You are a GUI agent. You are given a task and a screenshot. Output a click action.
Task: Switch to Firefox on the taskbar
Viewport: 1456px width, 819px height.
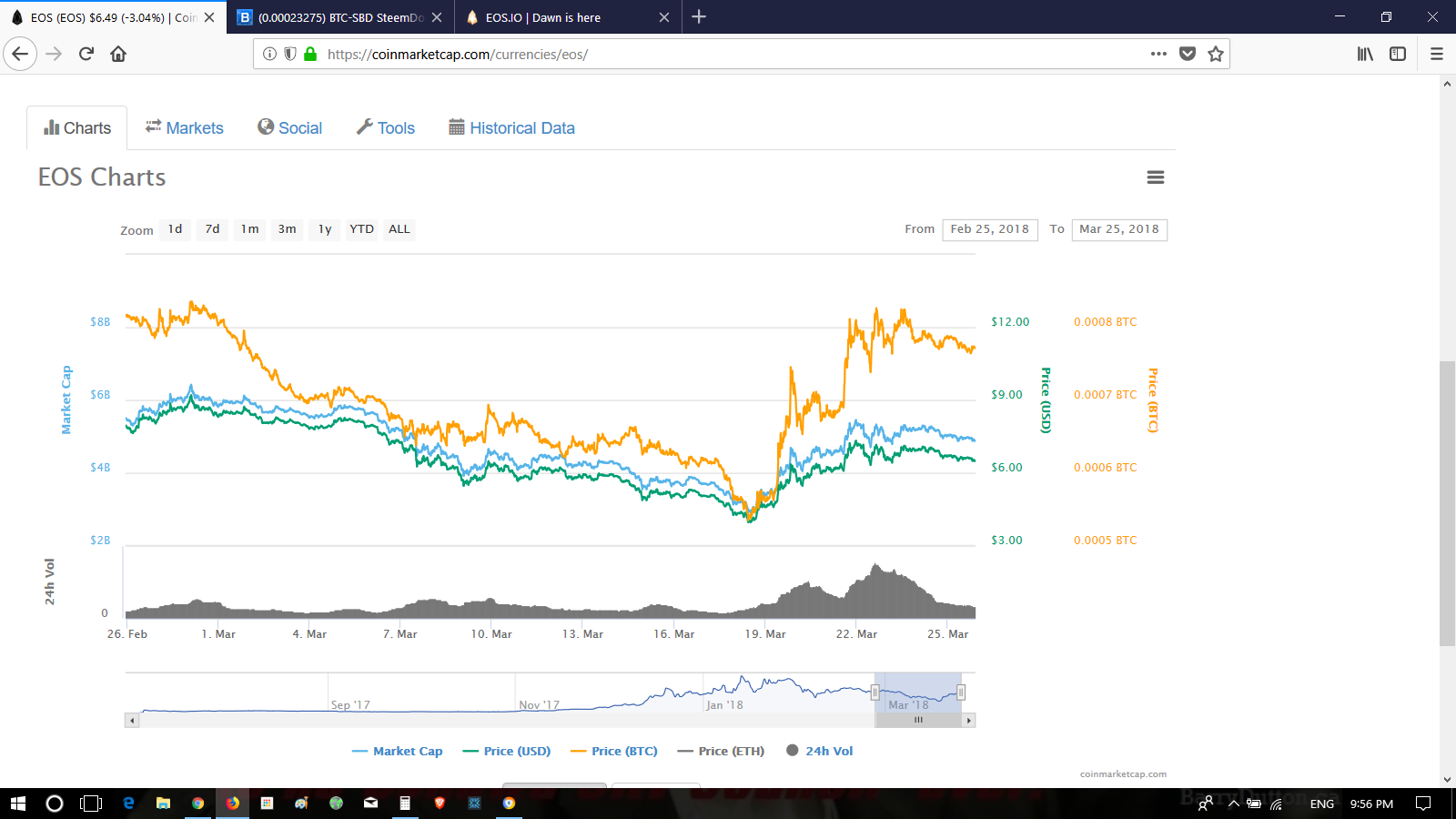coord(233,804)
